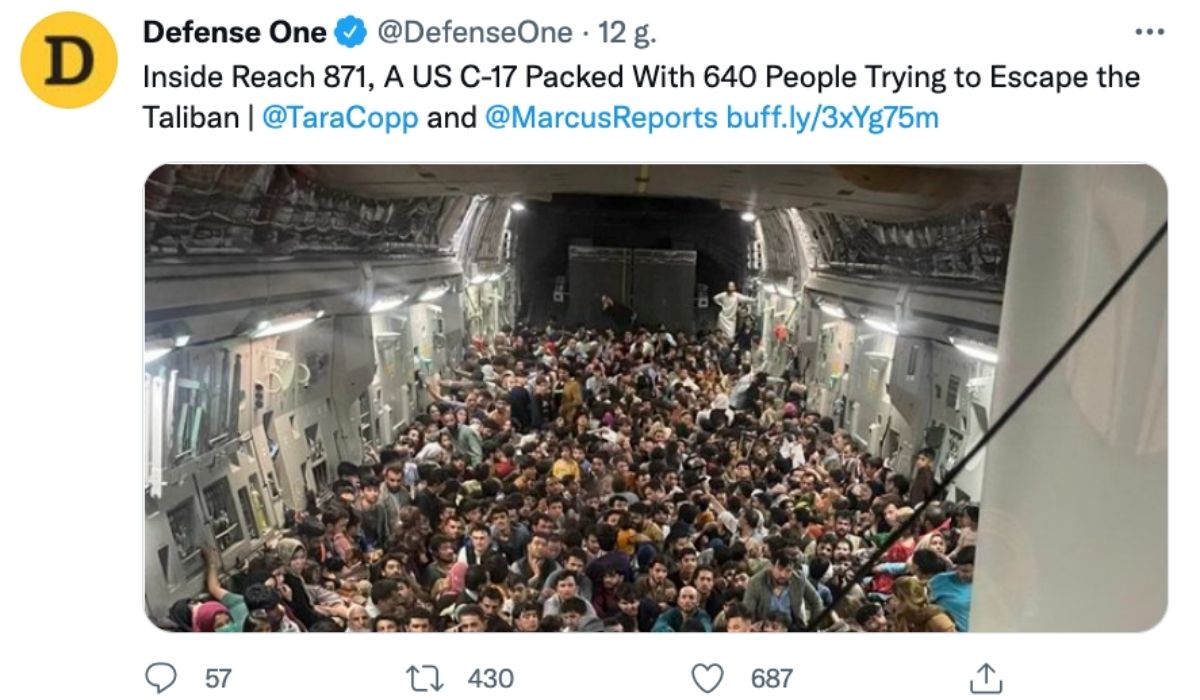Follow the buff.ly/3xYg75m link
The width and height of the screenshot is (1200, 700).
tap(833, 118)
